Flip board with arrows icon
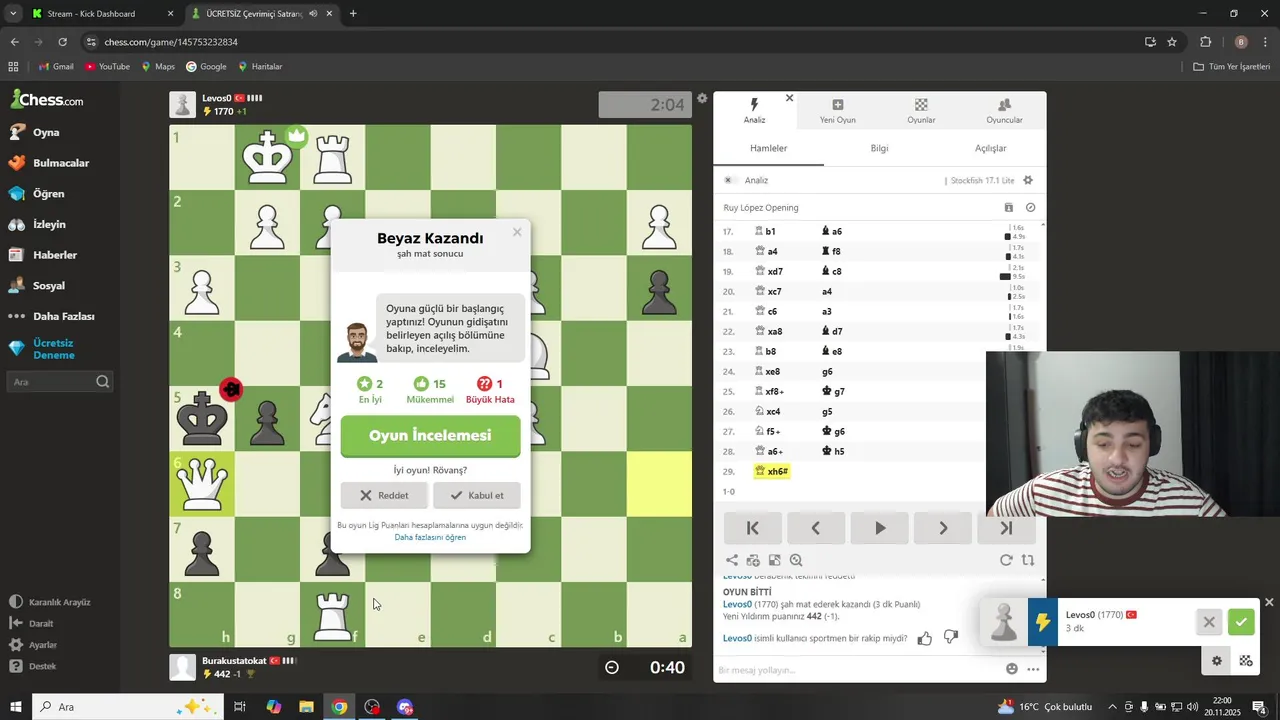The height and width of the screenshot is (720, 1280). point(1028,561)
